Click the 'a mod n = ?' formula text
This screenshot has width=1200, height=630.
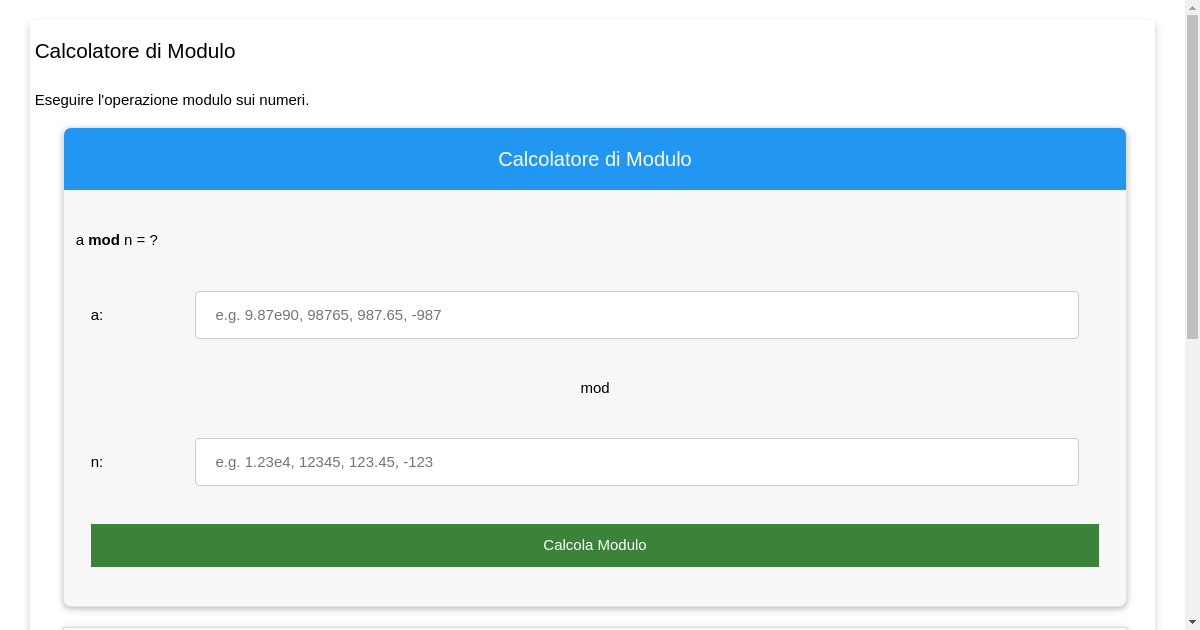117,240
